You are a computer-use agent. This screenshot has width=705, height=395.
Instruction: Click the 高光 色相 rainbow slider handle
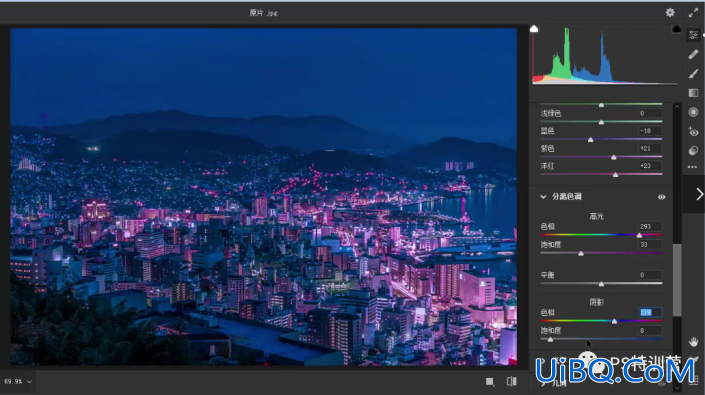tap(639, 235)
